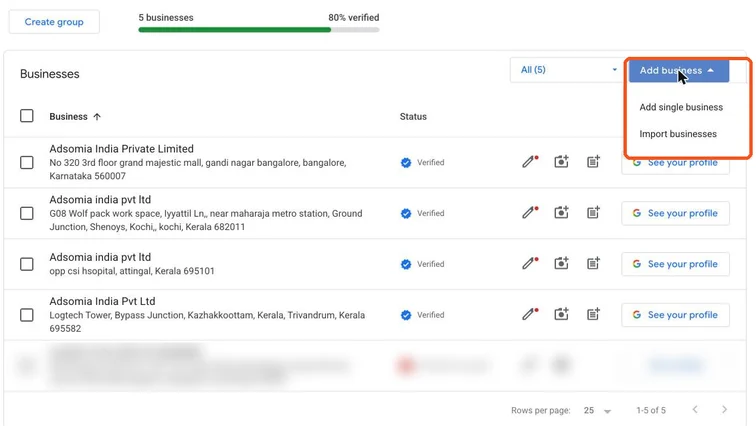Screen dimensions: 756x426
Task: Click the 80% verified progress bar
Action: coord(258,30)
